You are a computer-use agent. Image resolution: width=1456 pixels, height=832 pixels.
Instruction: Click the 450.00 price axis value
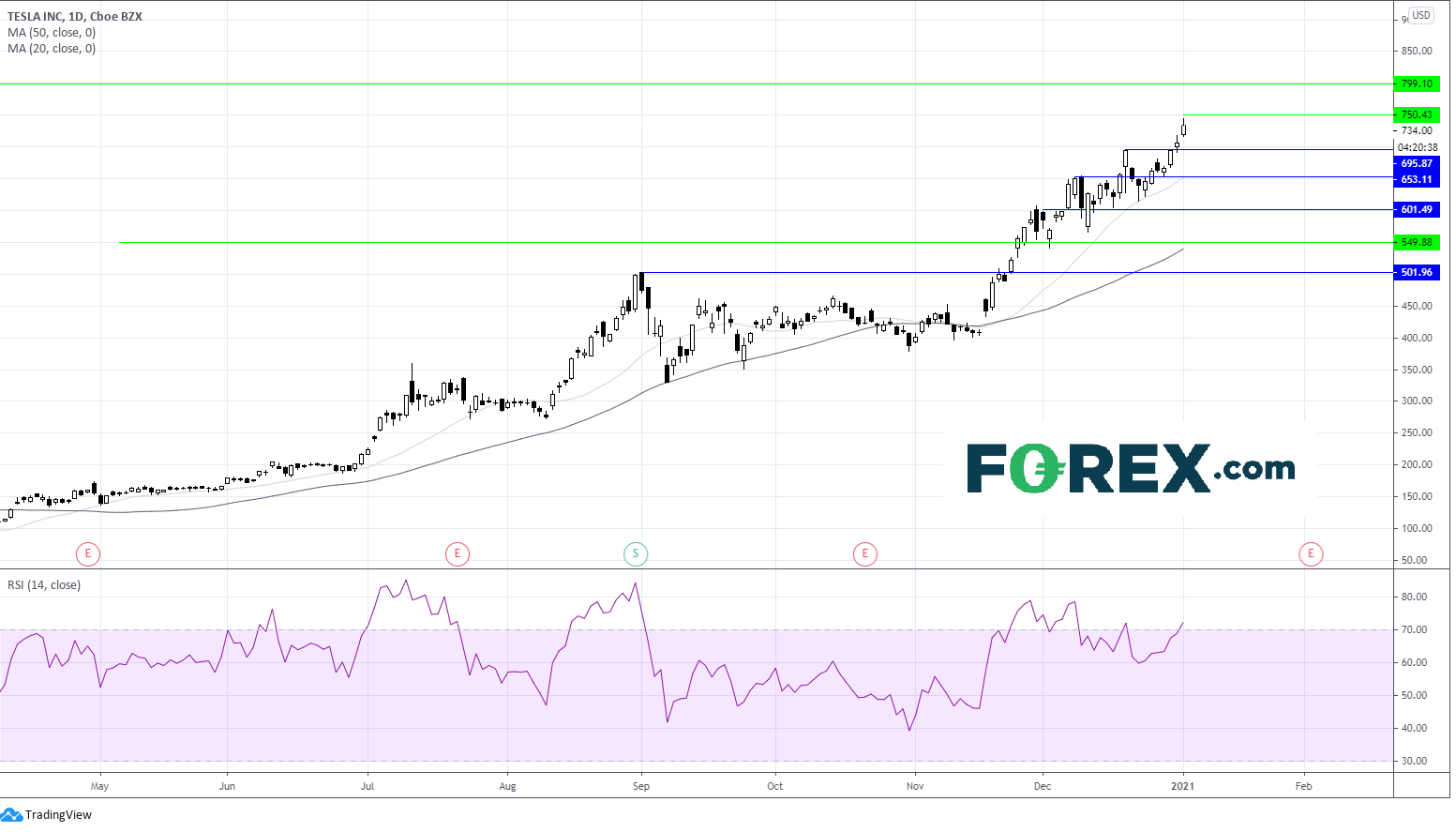click(1417, 307)
